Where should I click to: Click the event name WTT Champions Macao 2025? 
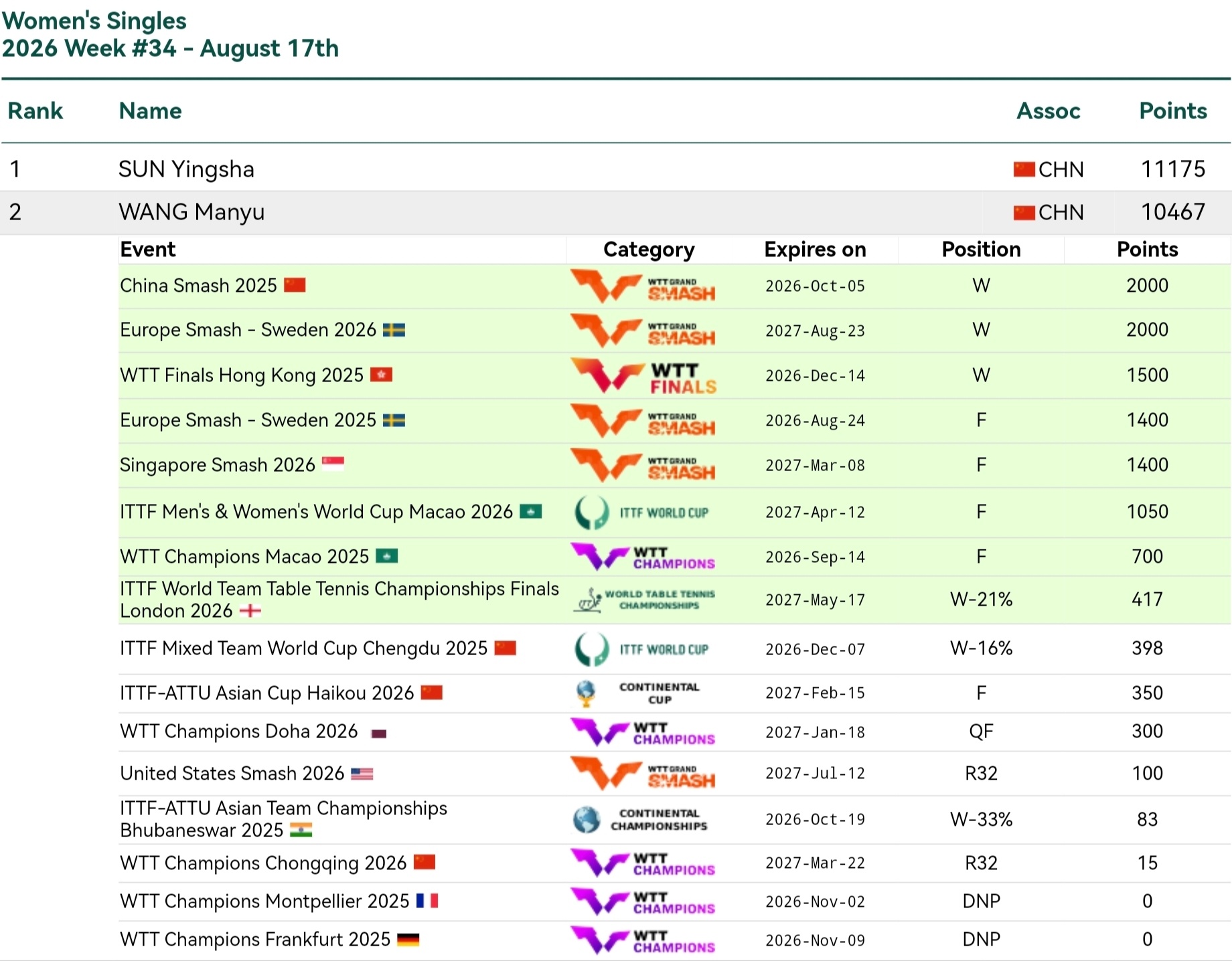pos(244,557)
